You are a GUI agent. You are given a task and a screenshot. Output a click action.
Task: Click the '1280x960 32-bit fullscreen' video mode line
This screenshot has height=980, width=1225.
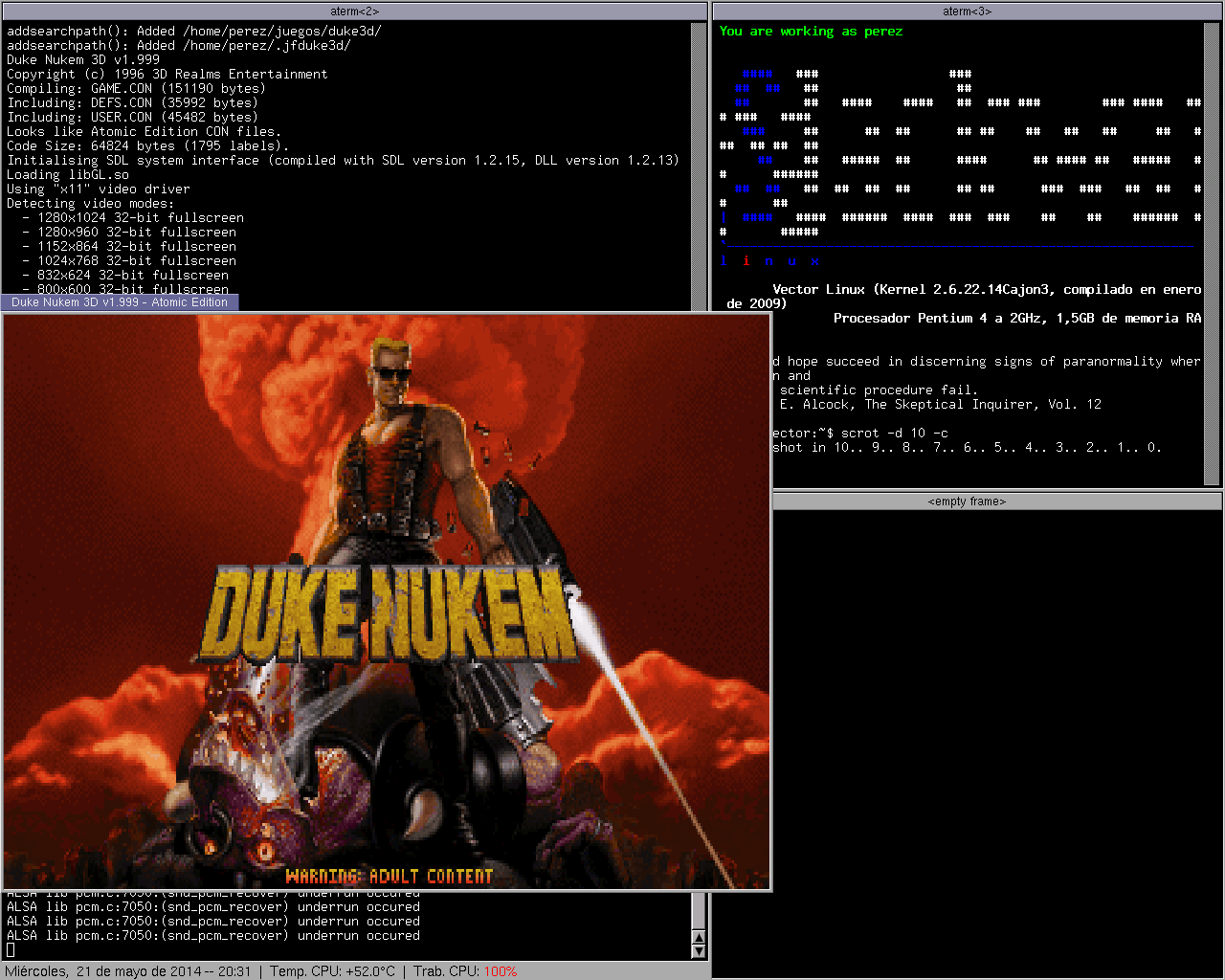coord(129,232)
